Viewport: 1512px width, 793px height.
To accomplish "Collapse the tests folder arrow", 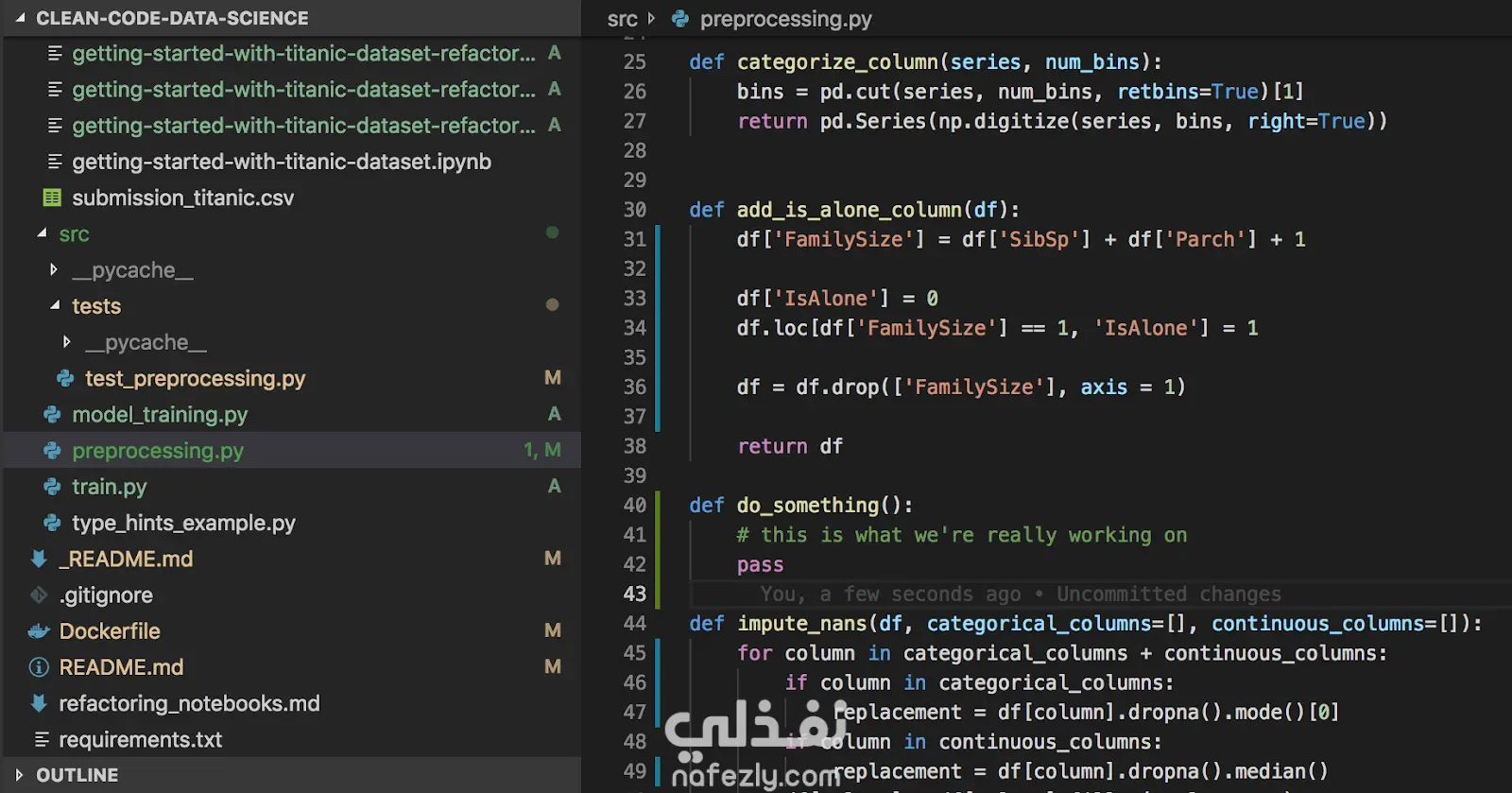I will [x=55, y=305].
